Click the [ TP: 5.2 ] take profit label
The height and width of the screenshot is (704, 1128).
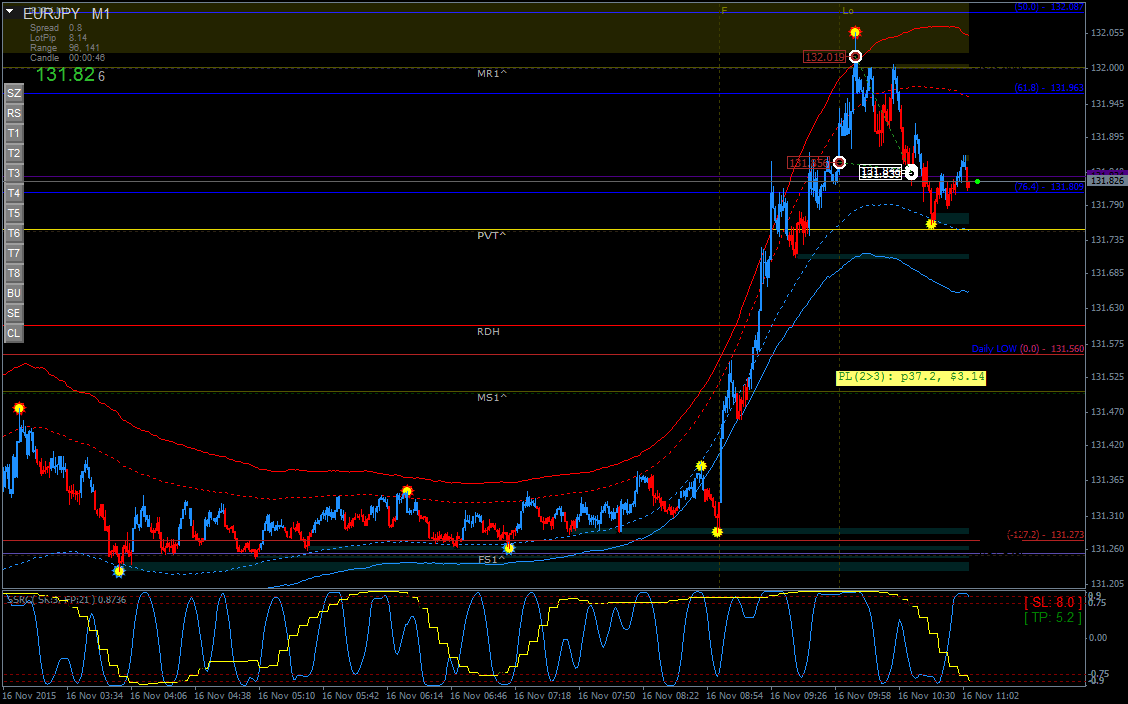1053,618
